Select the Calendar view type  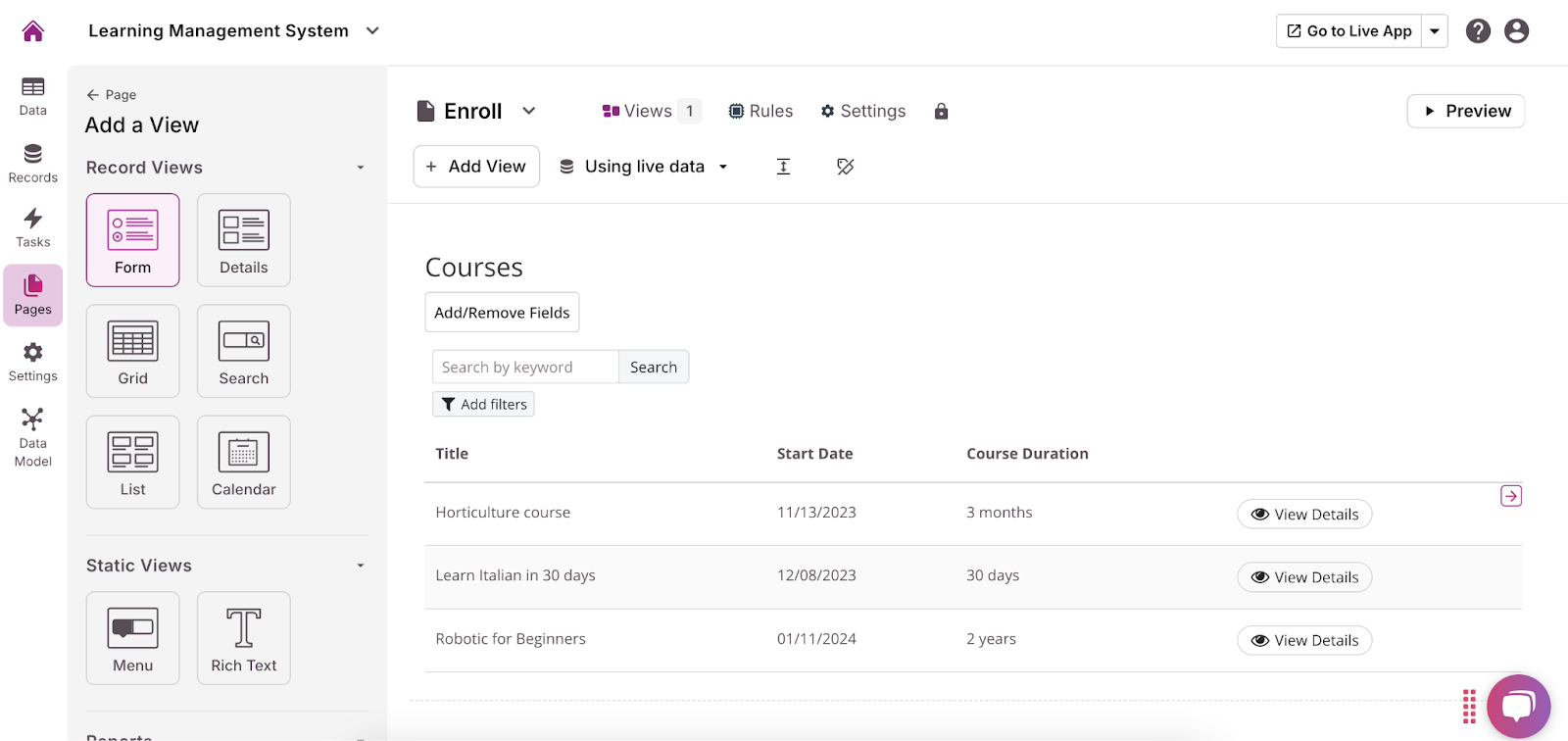243,462
